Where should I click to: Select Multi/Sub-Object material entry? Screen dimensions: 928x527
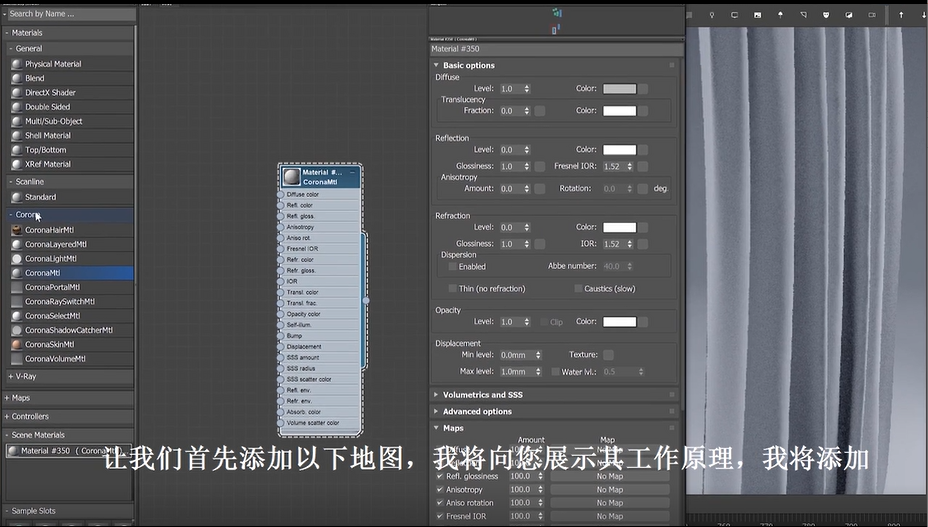(71, 121)
